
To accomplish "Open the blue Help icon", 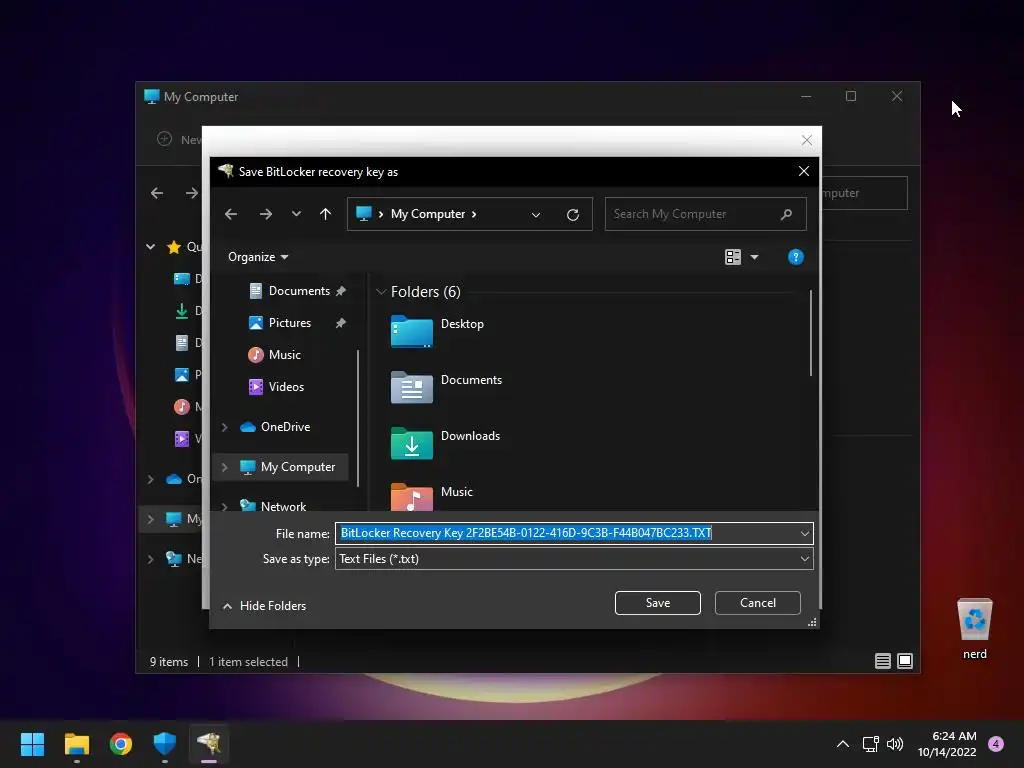I will [795, 257].
